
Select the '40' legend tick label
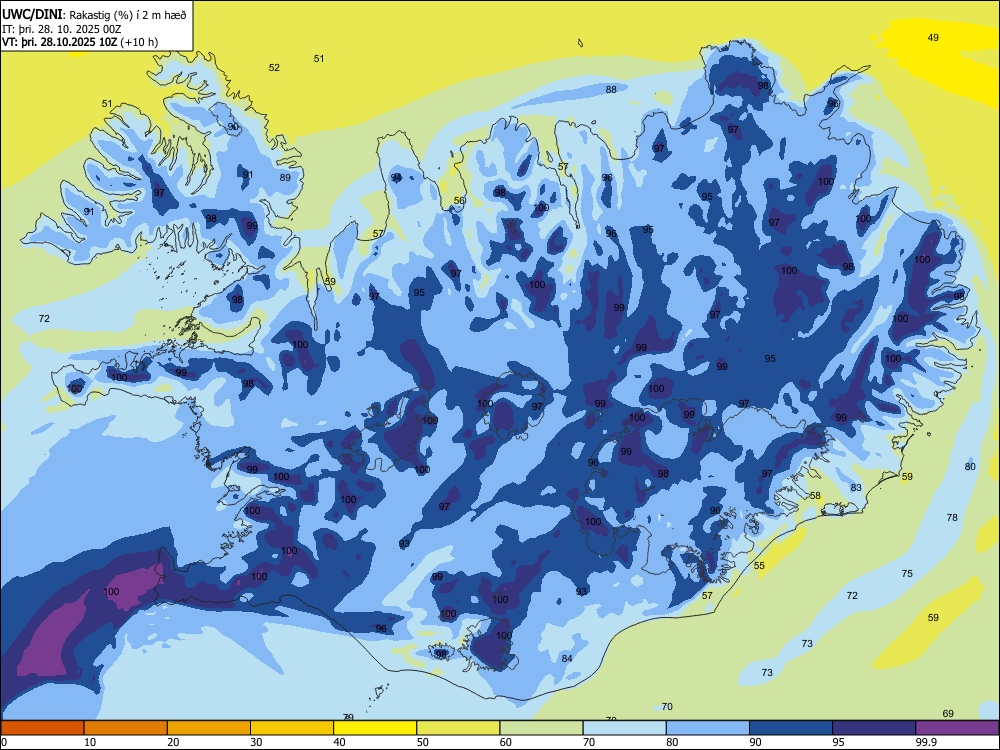coord(339,742)
